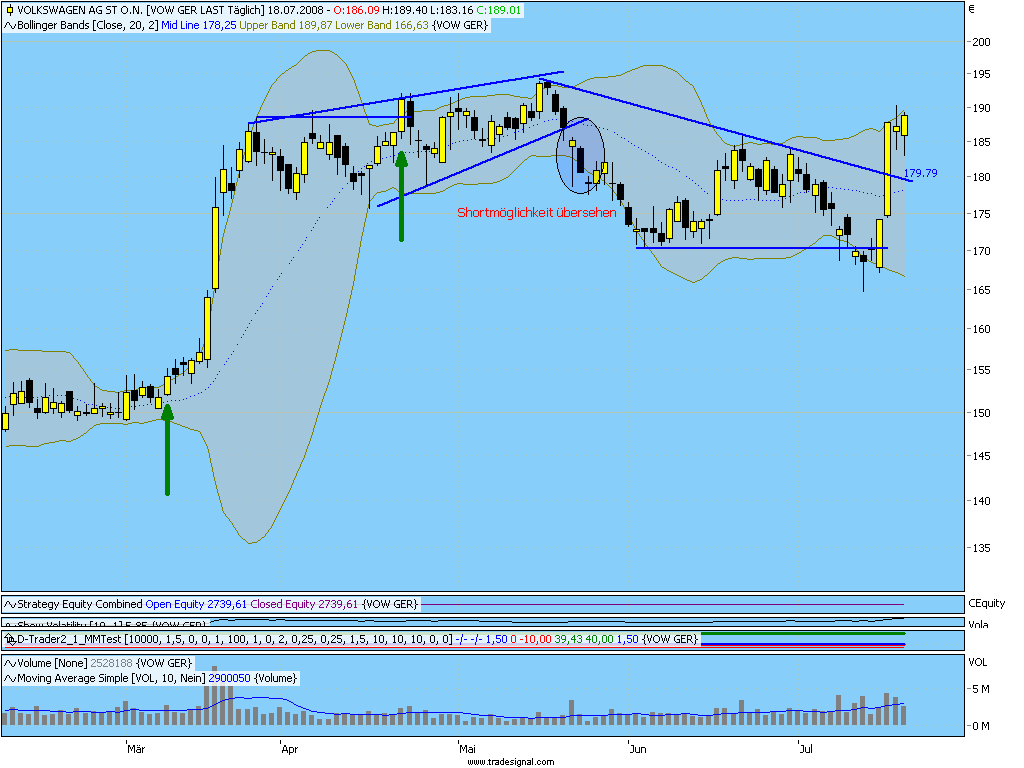Click the open price O:186.09
The height and width of the screenshot is (768, 1024).
click(356, 10)
